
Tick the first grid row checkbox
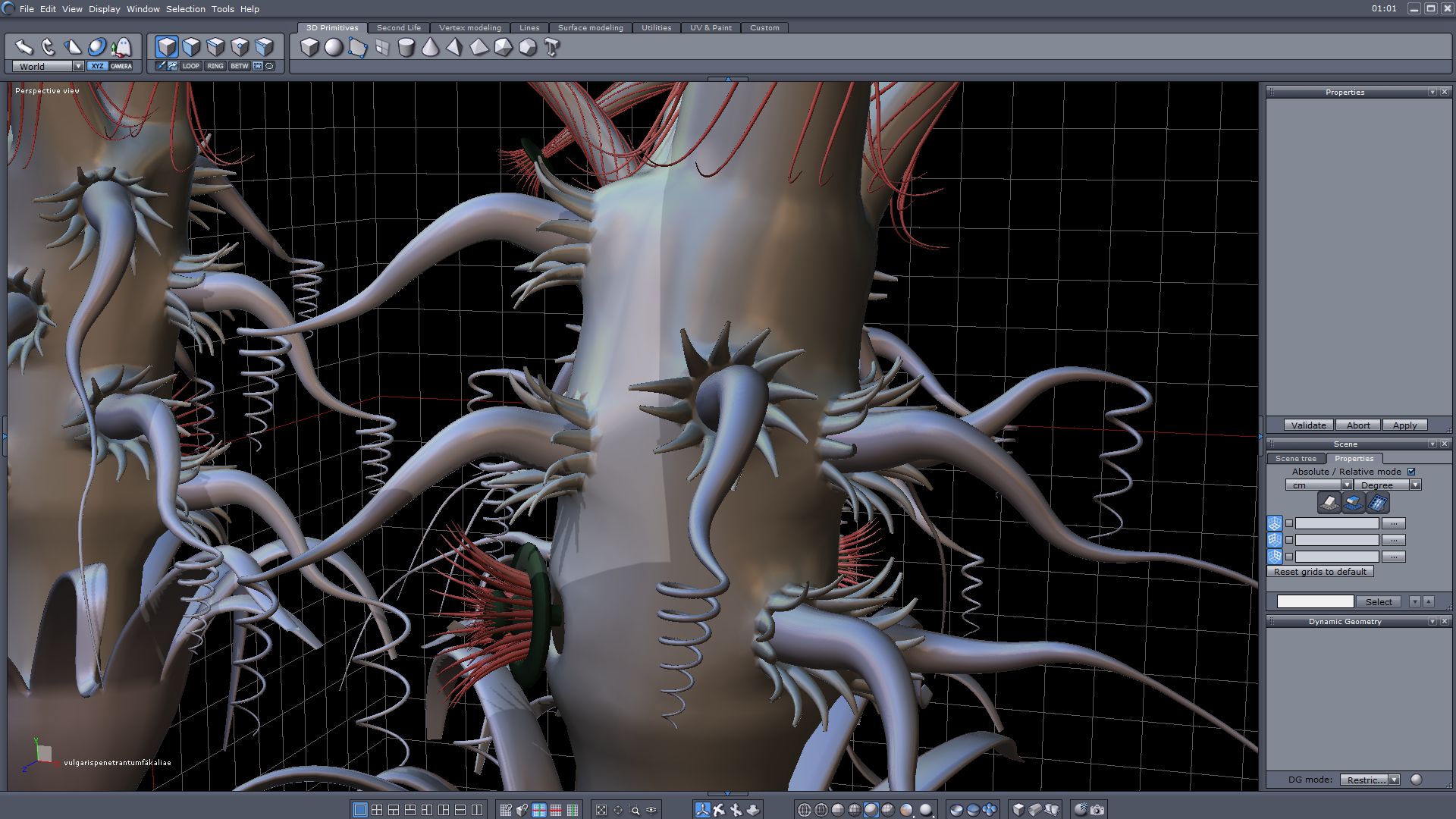point(1289,523)
